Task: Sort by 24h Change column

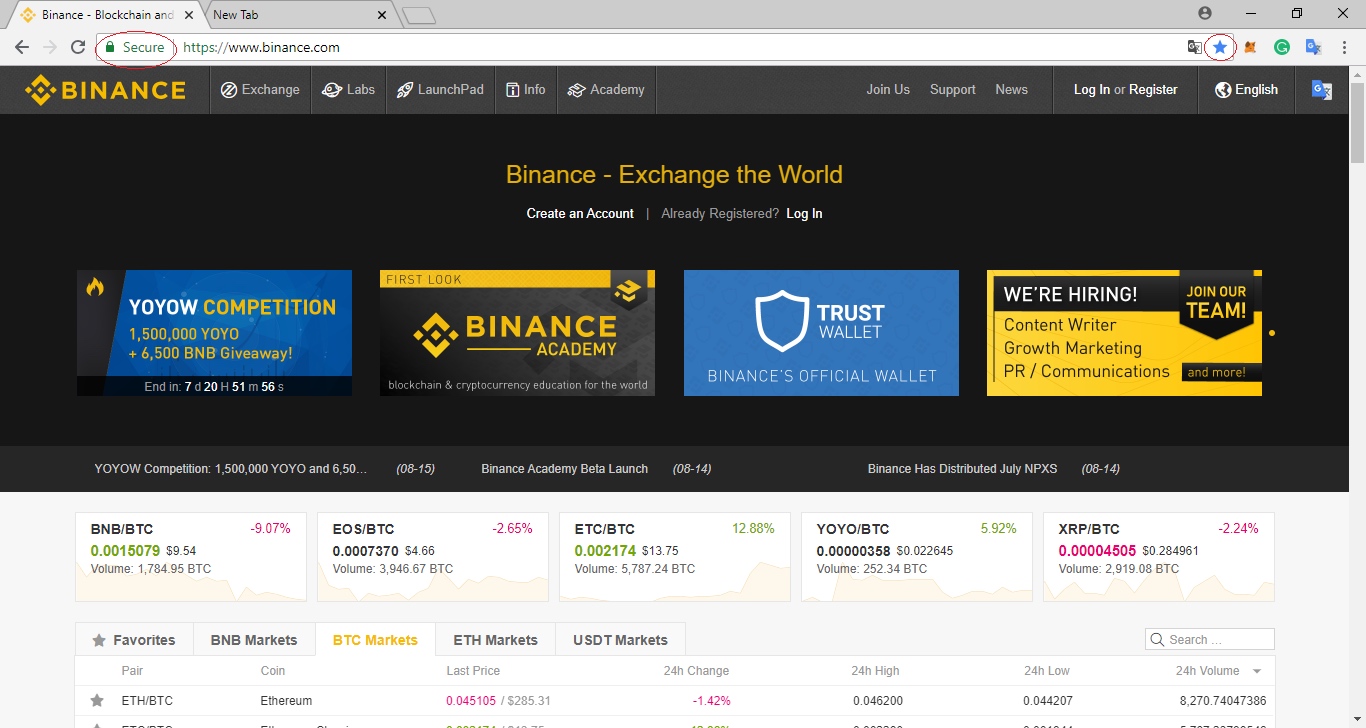Action: click(696, 671)
